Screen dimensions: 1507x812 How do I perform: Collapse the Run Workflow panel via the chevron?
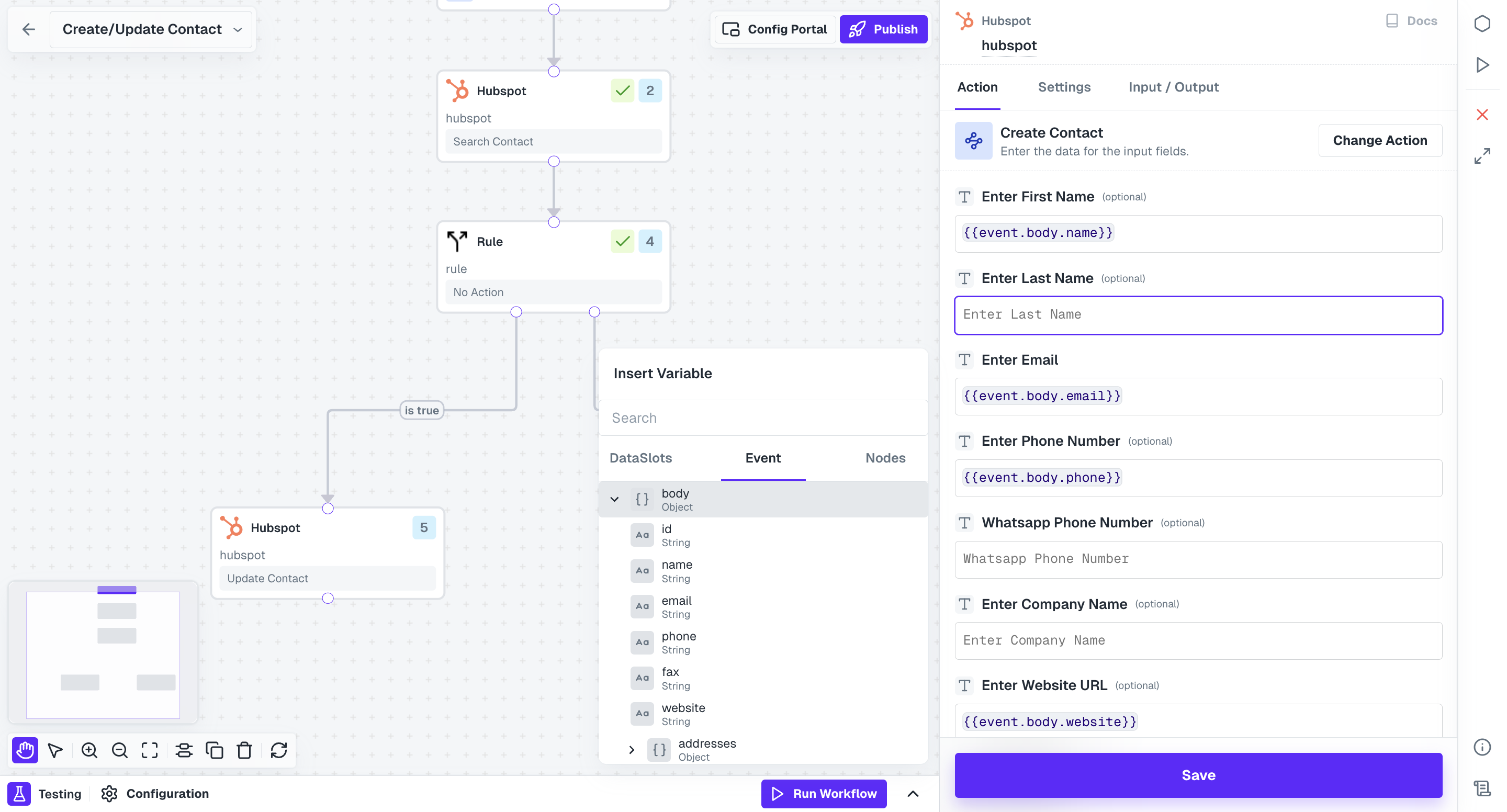click(x=913, y=794)
